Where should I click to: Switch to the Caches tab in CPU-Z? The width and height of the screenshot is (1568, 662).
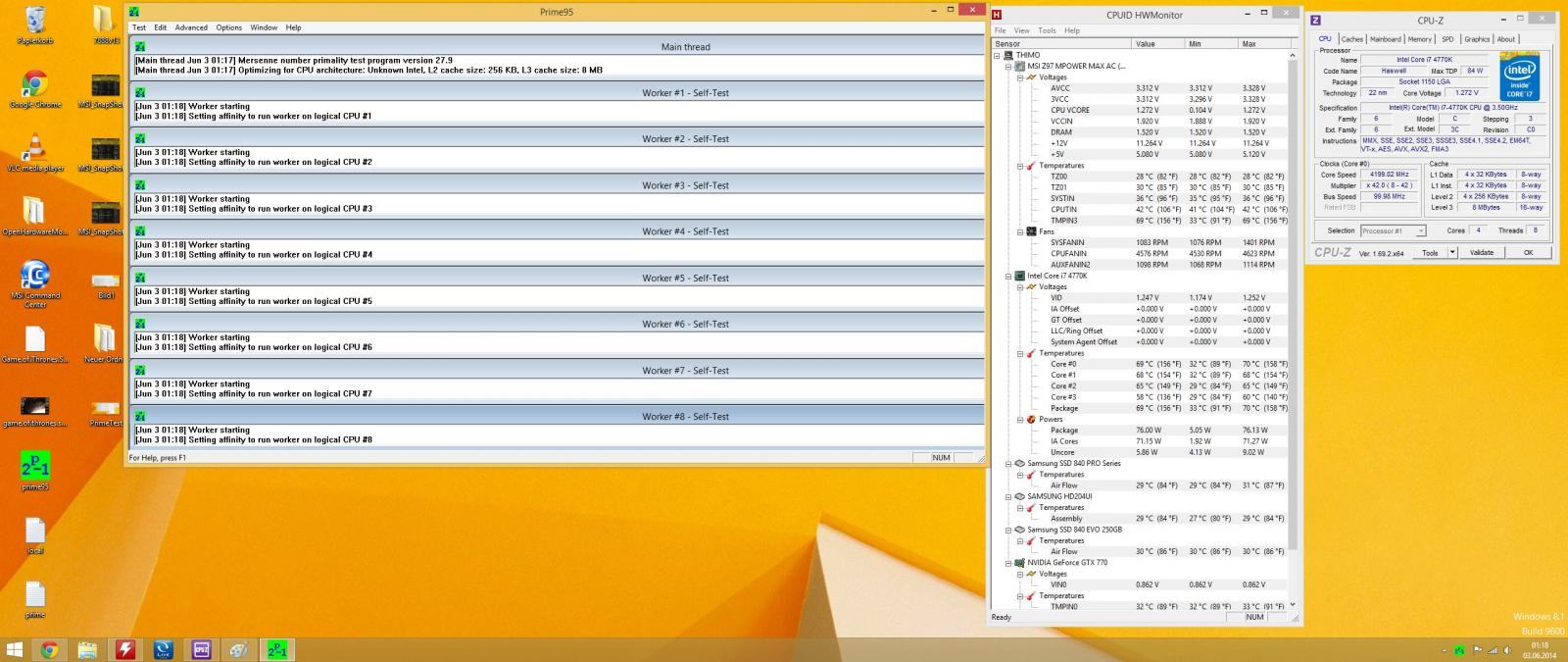tap(1351, 39)
